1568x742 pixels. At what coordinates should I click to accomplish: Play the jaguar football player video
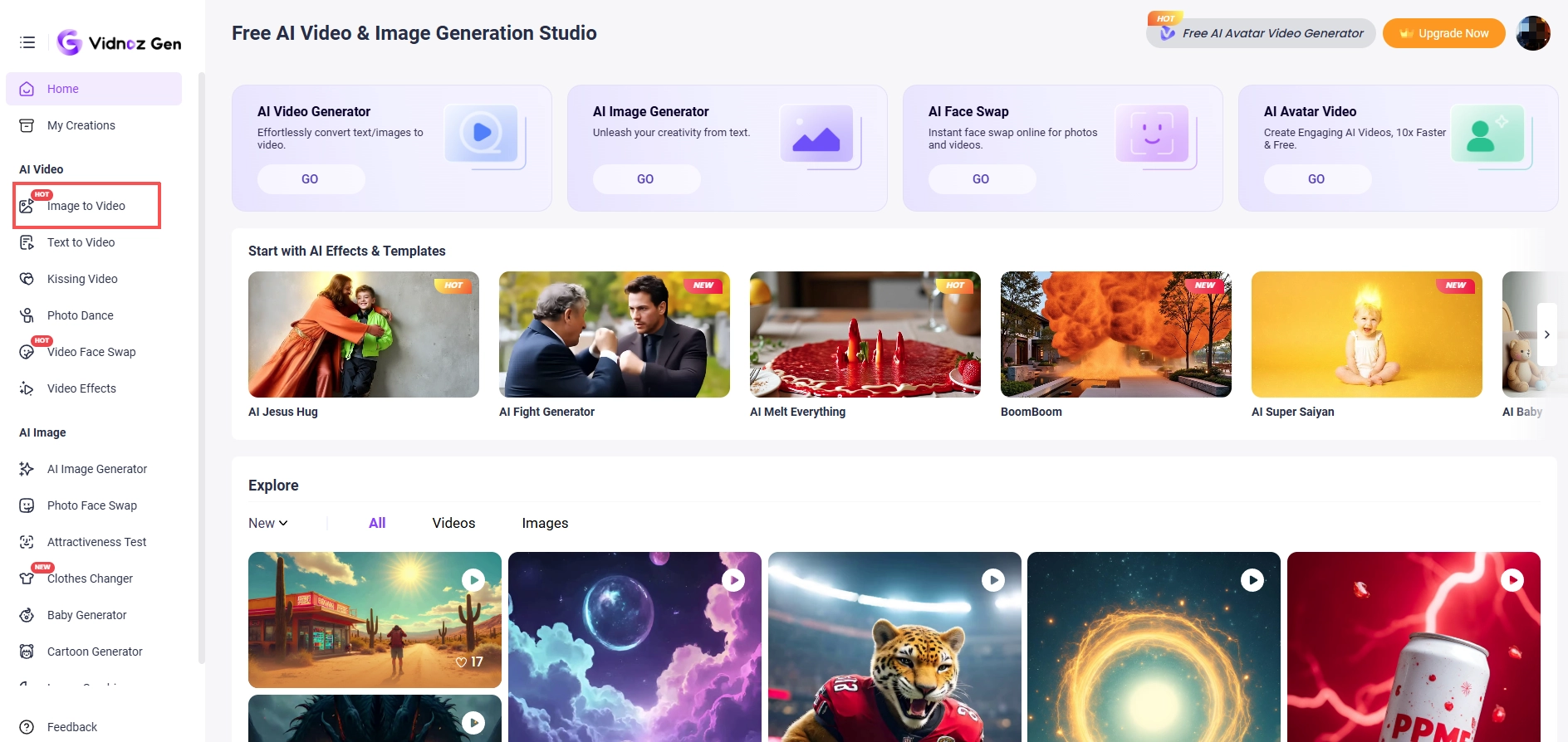[993, 580]
